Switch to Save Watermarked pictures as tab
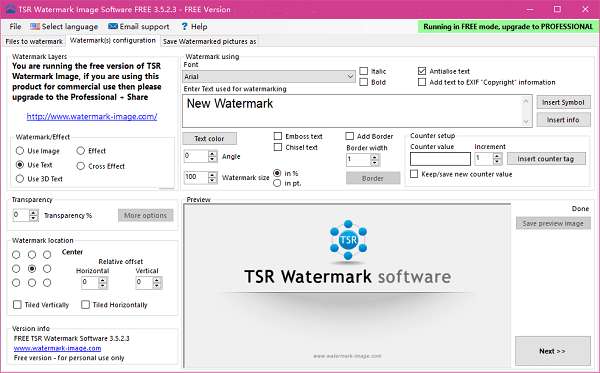 209,41
